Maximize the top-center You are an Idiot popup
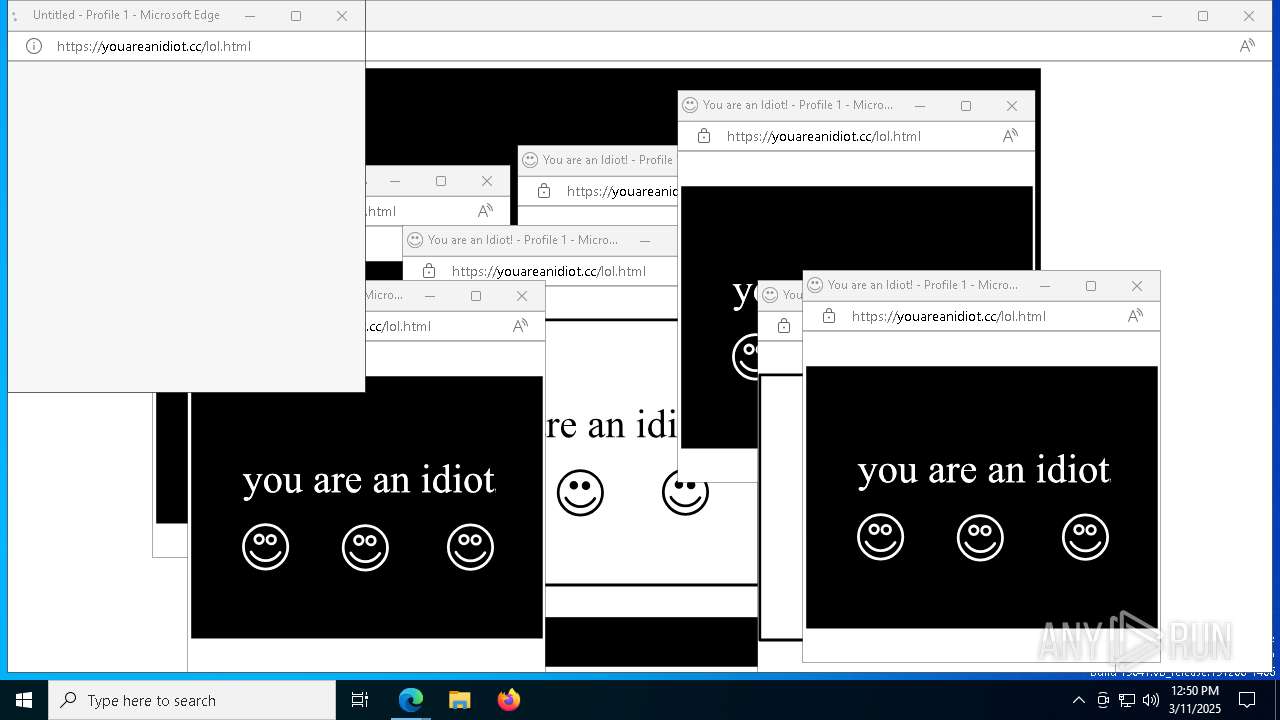Image resolution: width=1280 pixels, height=720 pixels. point(966,105)
